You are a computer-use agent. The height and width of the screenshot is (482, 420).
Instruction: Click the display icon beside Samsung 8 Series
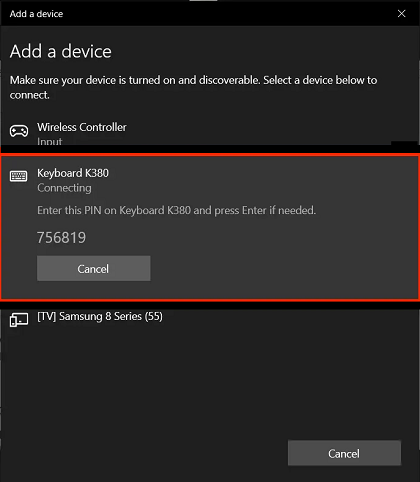coord(19,320)
